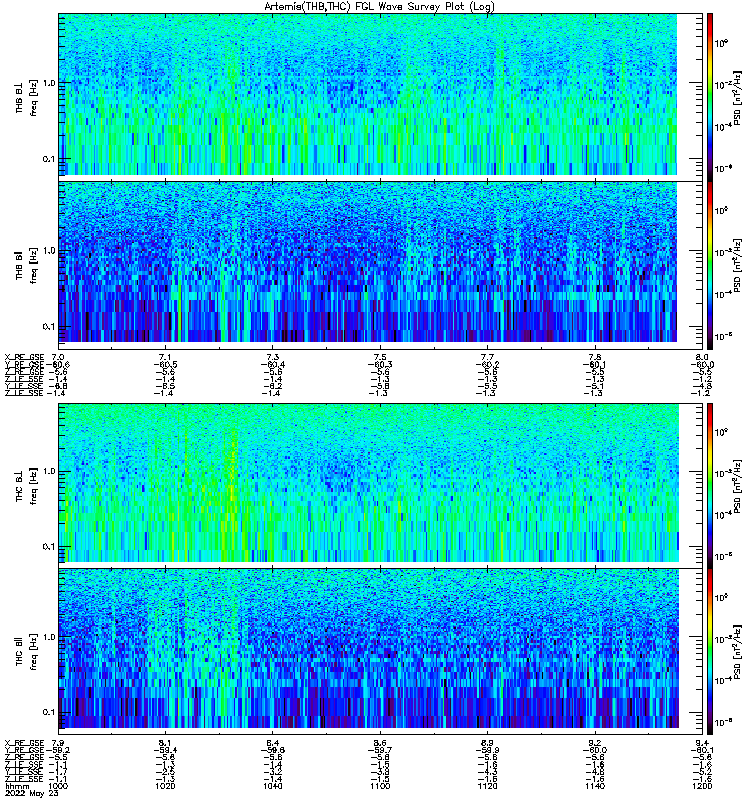The height and width of the screenshot is (800, 750).
Task: Click the THC X_RE_GSE value 7.9
Action: click(x=58, y=743)
